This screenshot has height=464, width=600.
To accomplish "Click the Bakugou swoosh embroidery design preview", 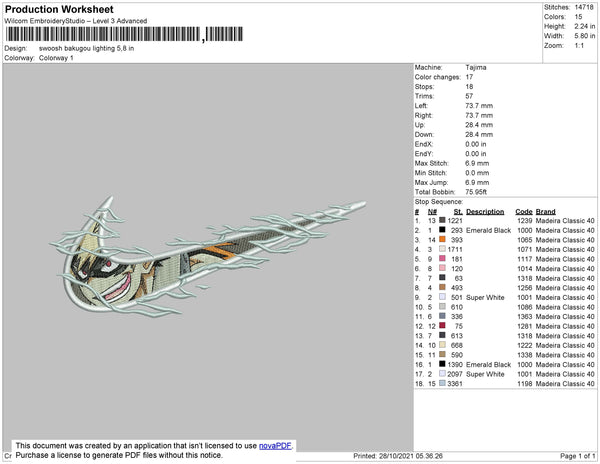I will coord(207,256).
